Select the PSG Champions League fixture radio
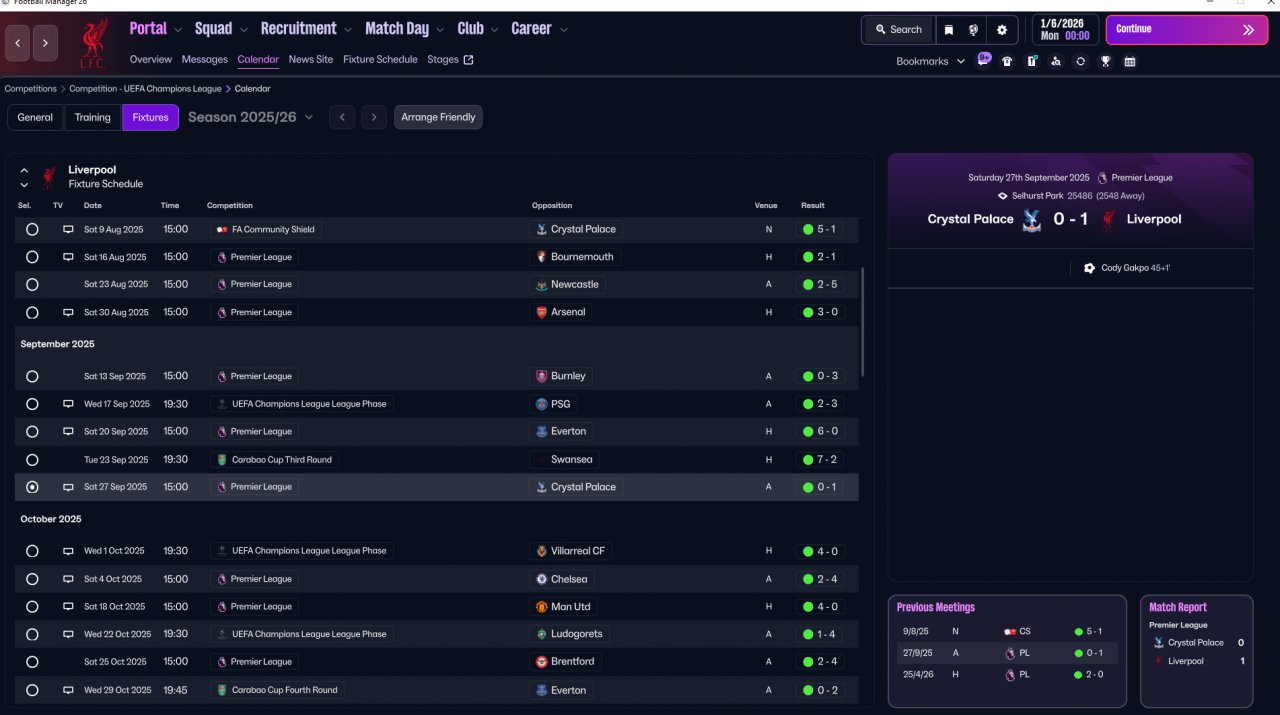Image resolution: width=1280 pixels, height=715 pixels. 32,404
